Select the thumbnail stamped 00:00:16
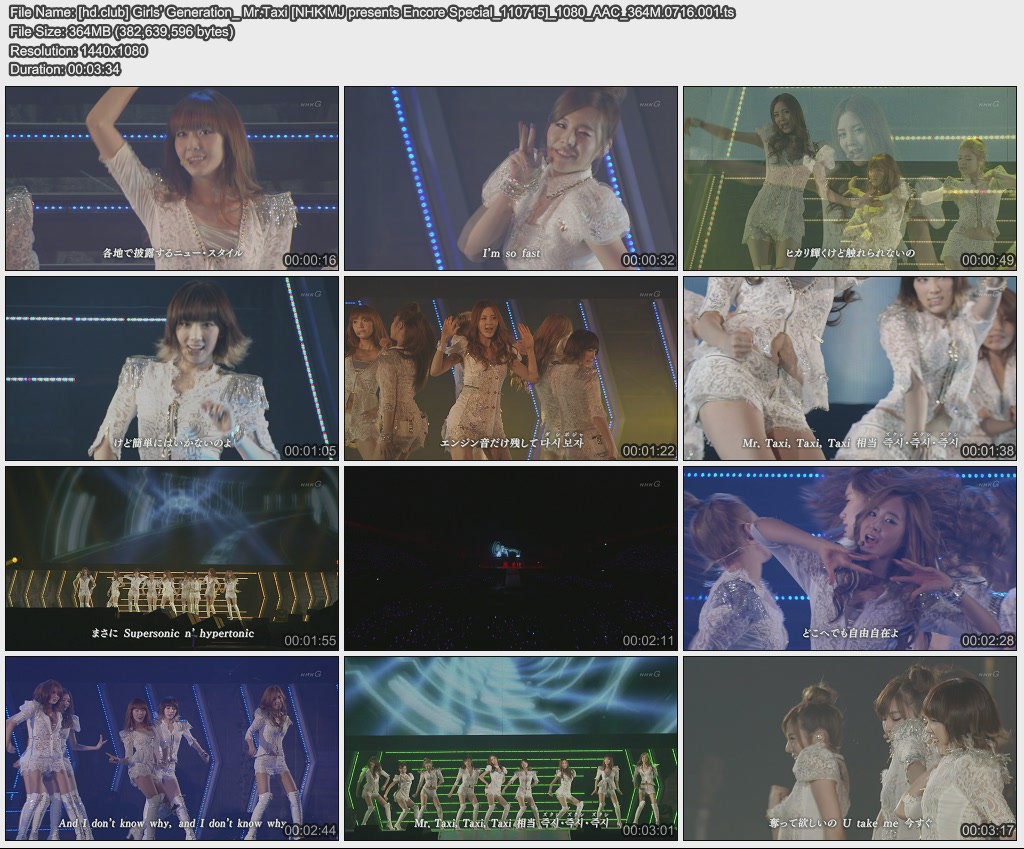Viewport: 1024px width, 849px height. tap(172, 178)
